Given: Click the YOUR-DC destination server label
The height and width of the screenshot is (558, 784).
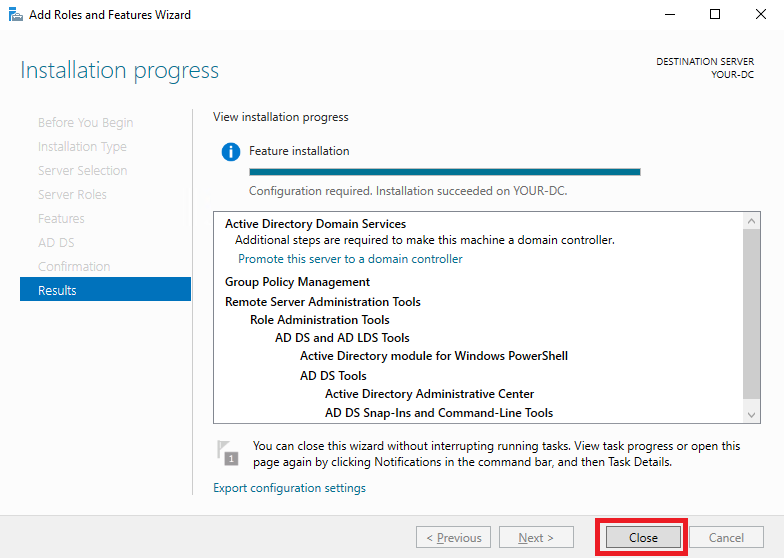Looking at the screenshot, I should point(732,74).
